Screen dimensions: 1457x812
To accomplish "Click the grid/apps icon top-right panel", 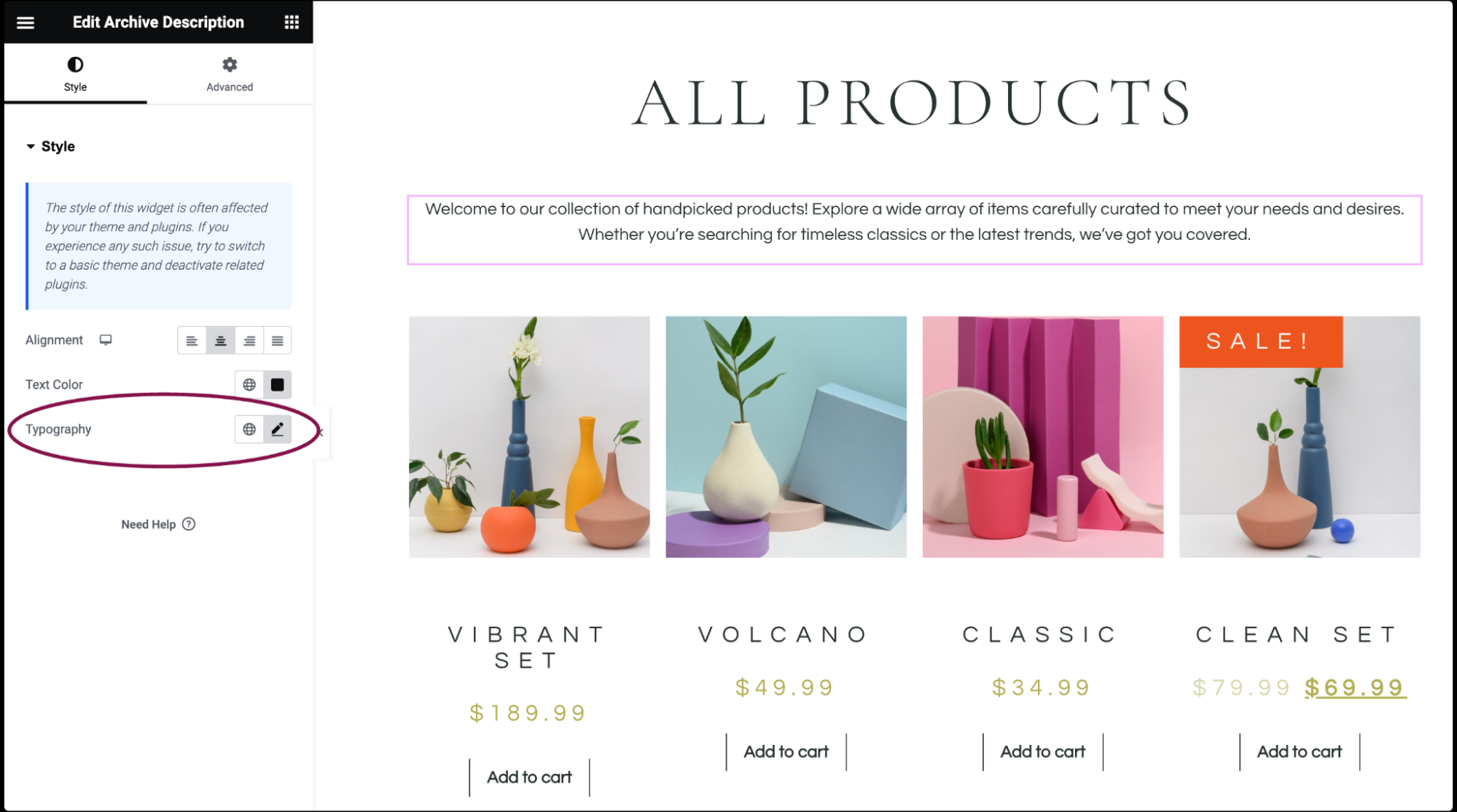I will 291,22.
